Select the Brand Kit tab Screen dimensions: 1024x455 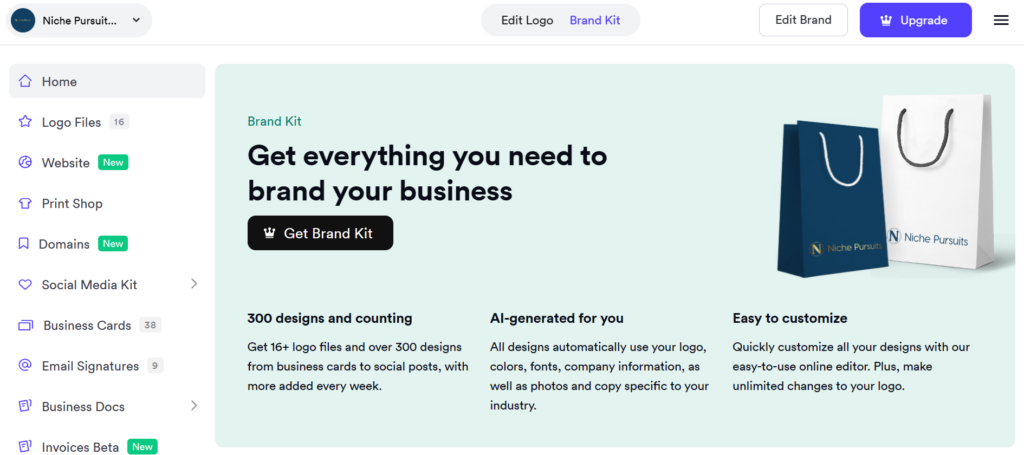[595, 20]
